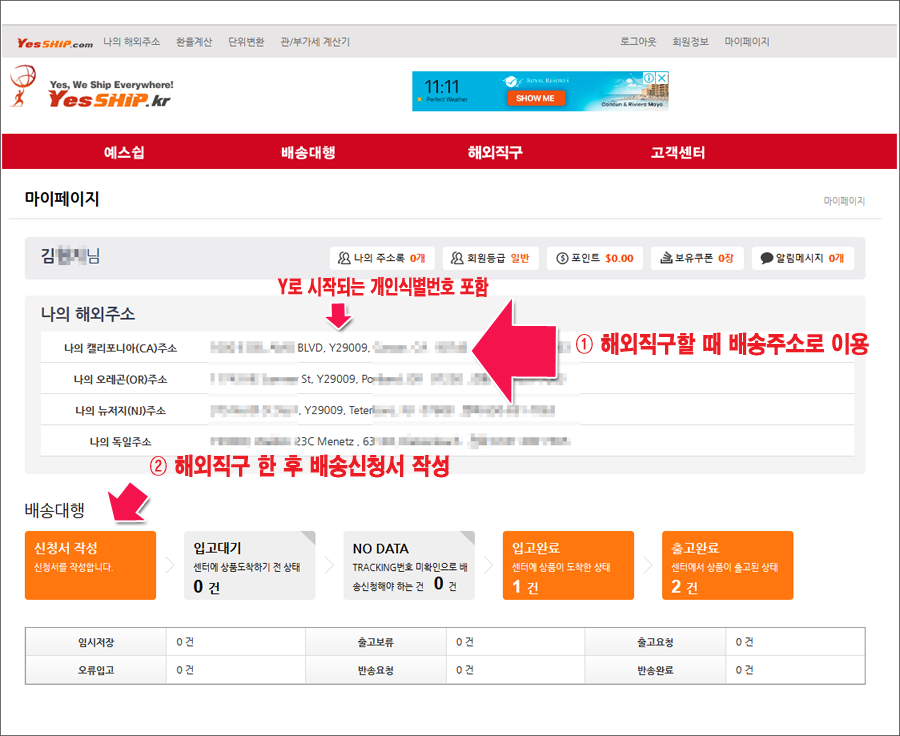Open 입고완료 1 건 card
The height and width of the screenshot is (736, 900).
[x=568, y=565]
